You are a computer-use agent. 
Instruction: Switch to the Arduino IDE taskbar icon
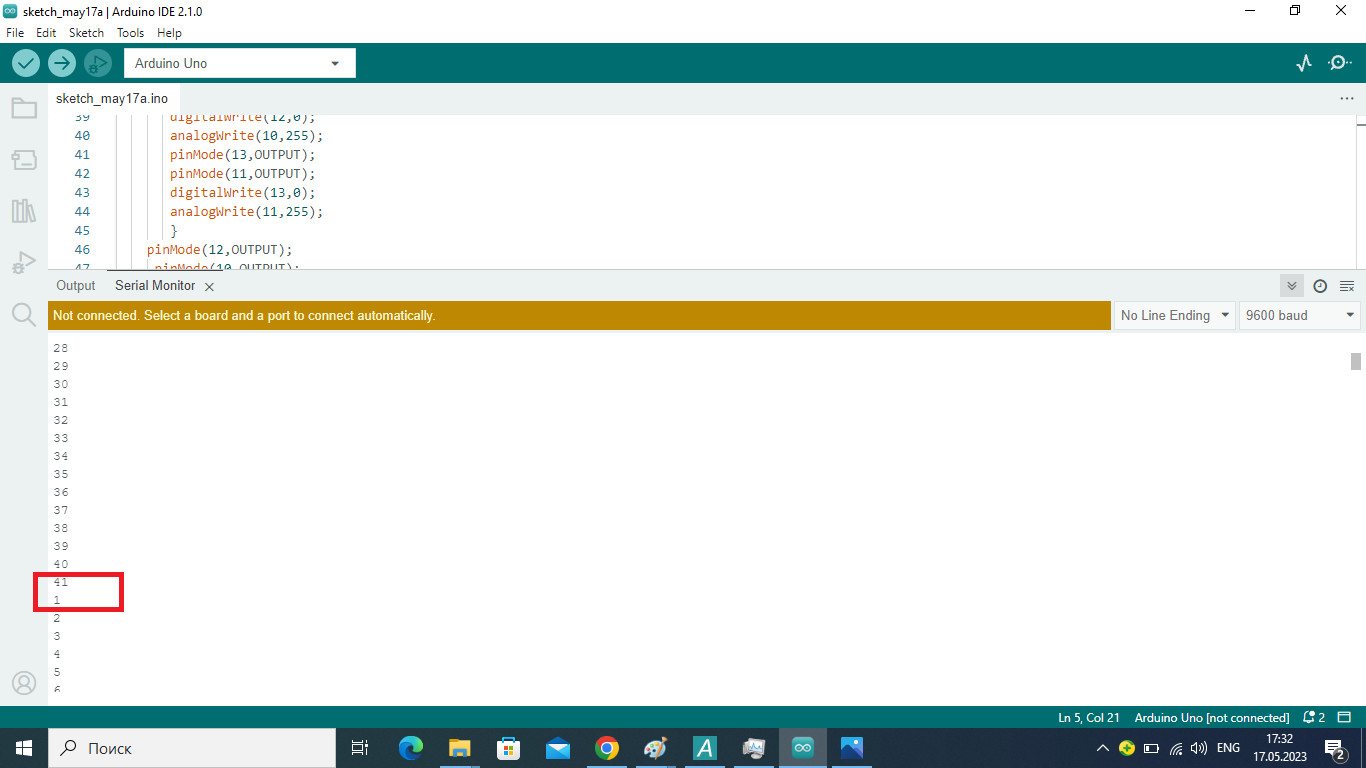[x=803, y=748]
